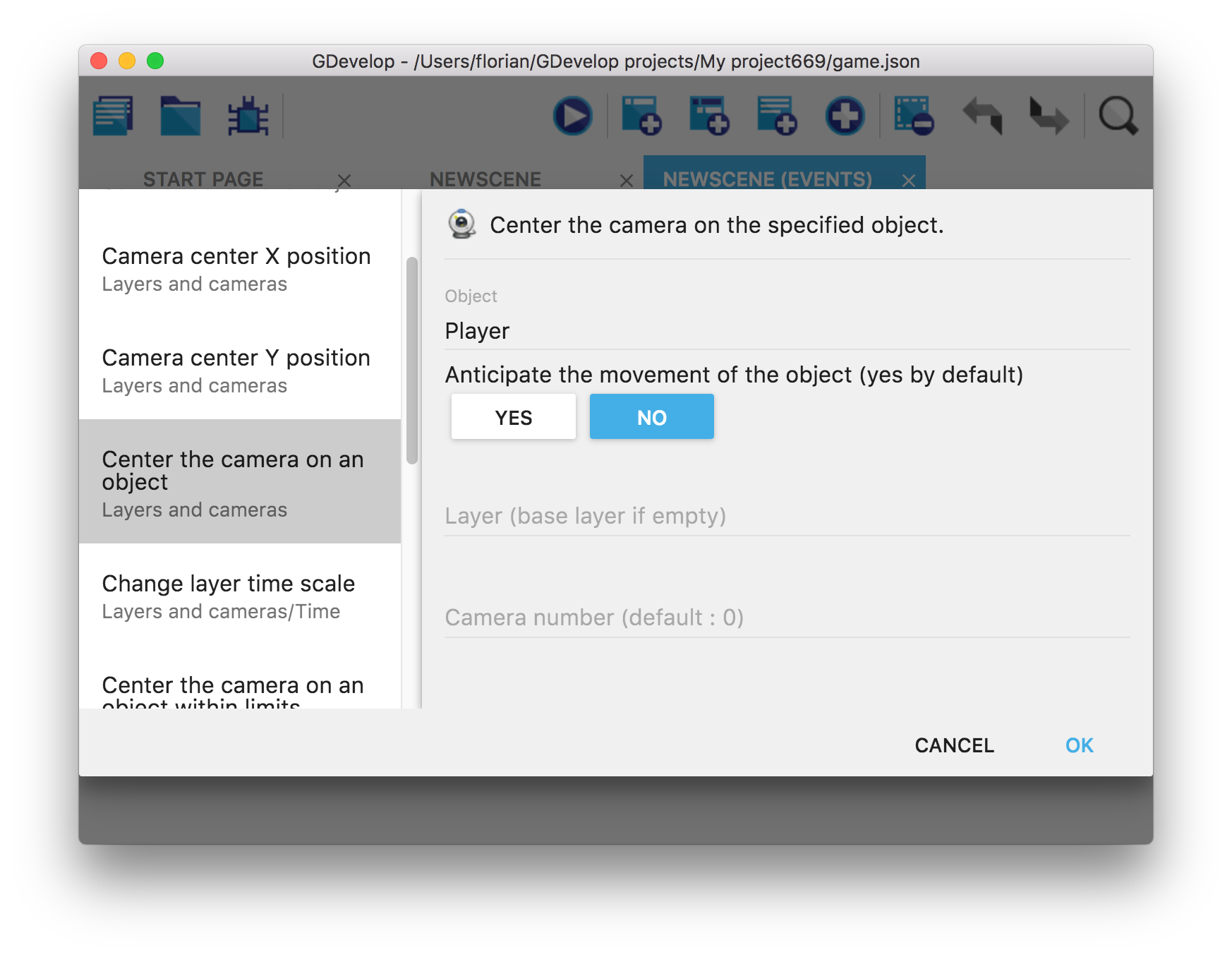The height and width of the screenshot is (957, 1232).
Task: Click the circular plus add icon
Action: coord(845,116)
